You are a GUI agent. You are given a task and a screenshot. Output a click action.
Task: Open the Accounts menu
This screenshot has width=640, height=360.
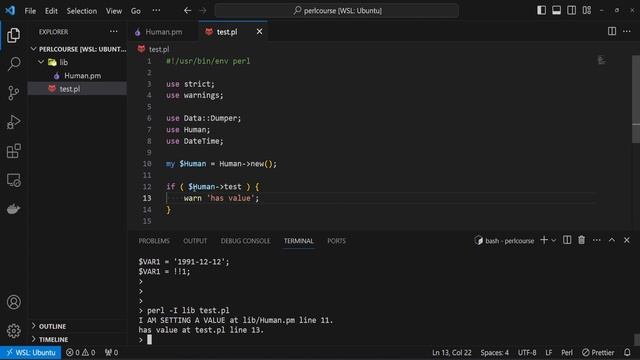click(x=13, y=302)
